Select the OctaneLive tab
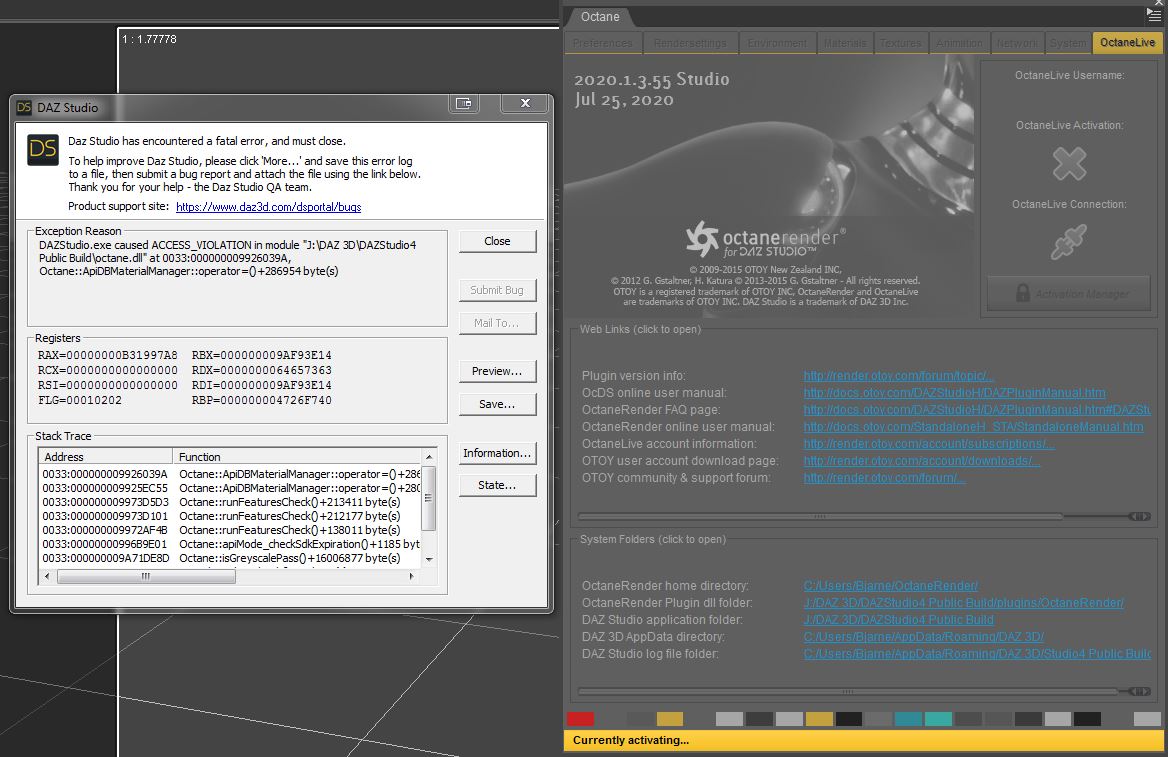 [x=1127, y=42]
